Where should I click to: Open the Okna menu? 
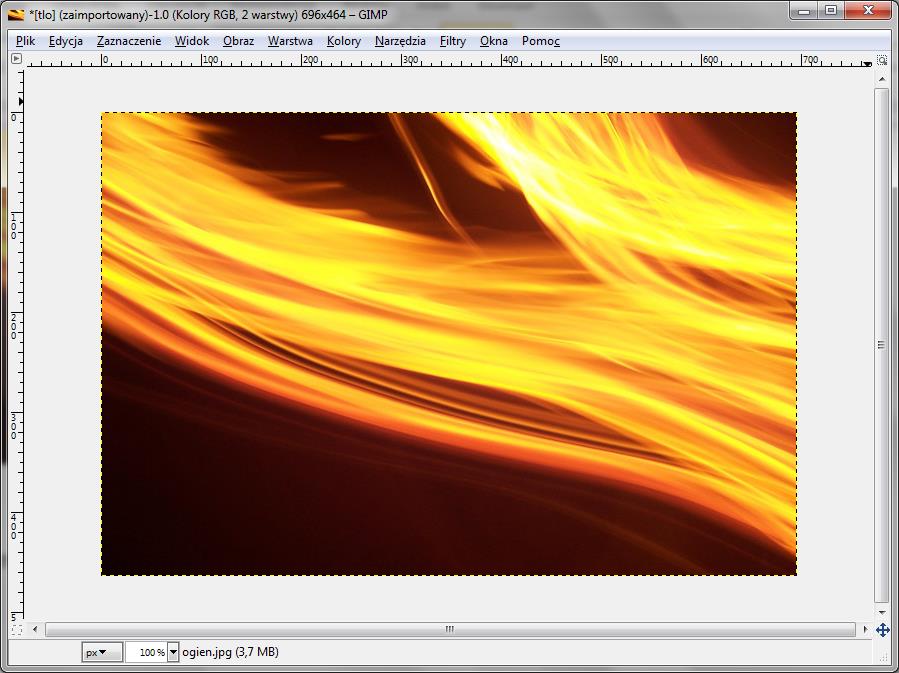[494, 41]
